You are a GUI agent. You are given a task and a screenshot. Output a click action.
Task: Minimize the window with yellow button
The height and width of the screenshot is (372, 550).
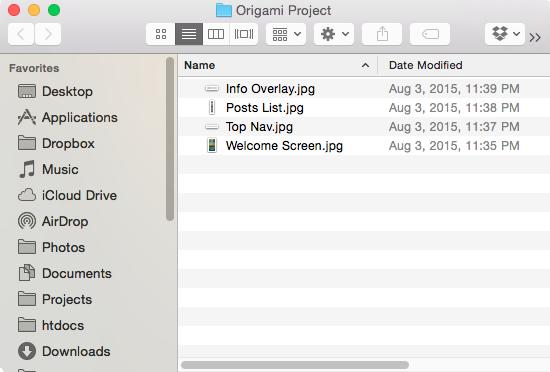[34, 10]
